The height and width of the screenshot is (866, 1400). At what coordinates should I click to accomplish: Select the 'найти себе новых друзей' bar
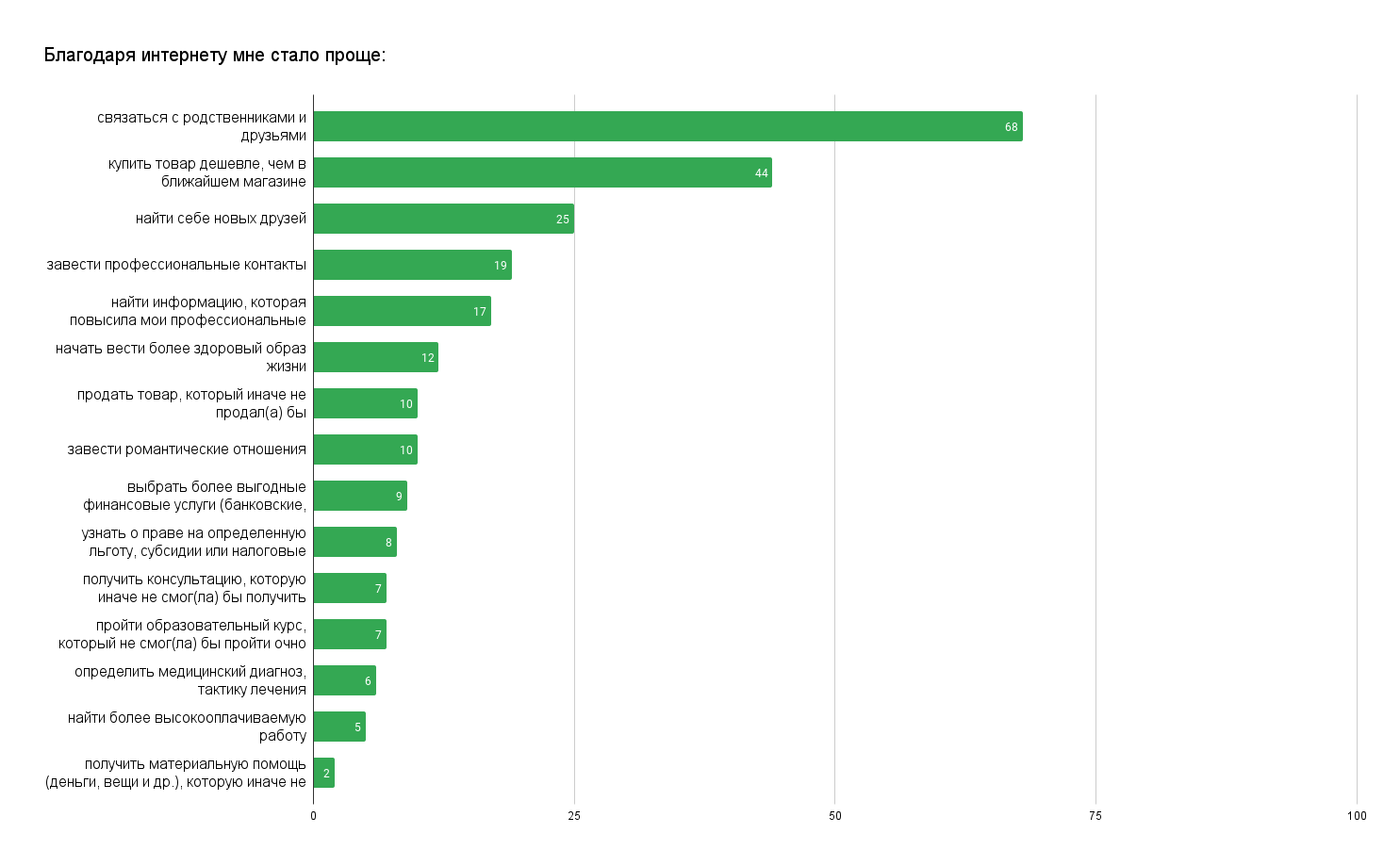(x=443, y=219)
